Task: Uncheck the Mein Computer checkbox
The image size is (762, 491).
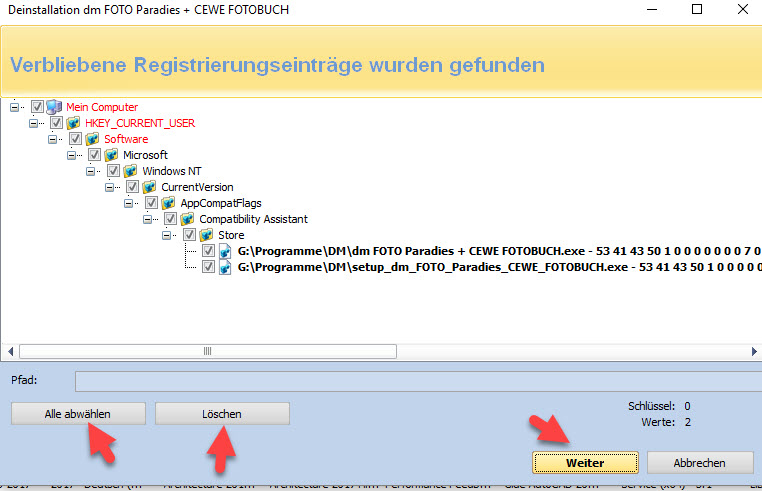Action: pyautogui.click(x=37, y=106)
